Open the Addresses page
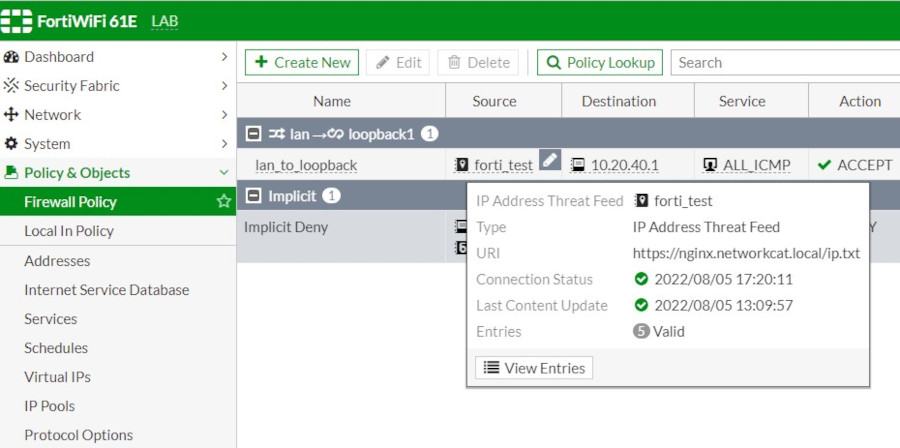 point(118,261)
